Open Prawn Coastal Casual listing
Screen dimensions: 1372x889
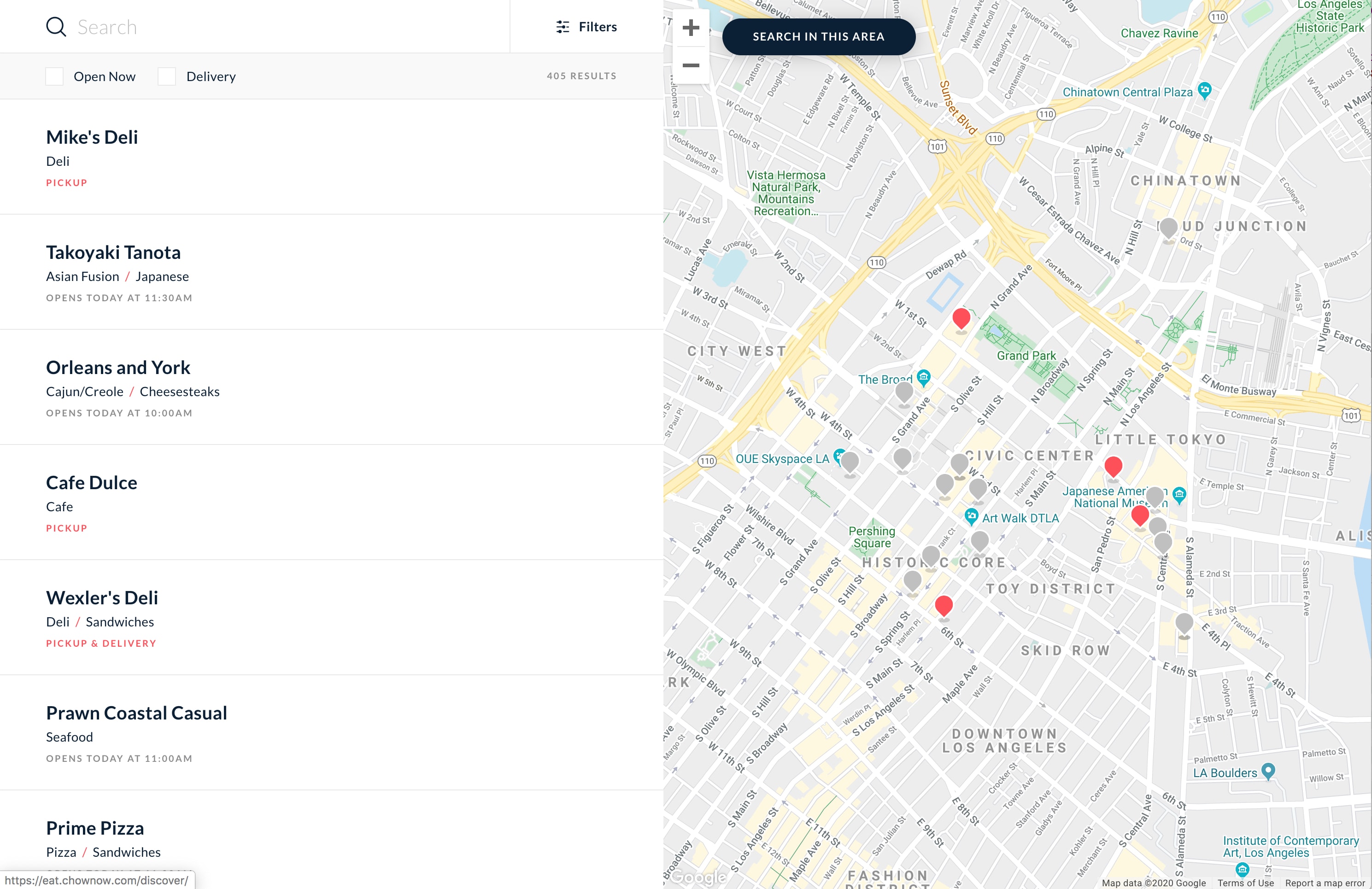click(x=137, y=713)
